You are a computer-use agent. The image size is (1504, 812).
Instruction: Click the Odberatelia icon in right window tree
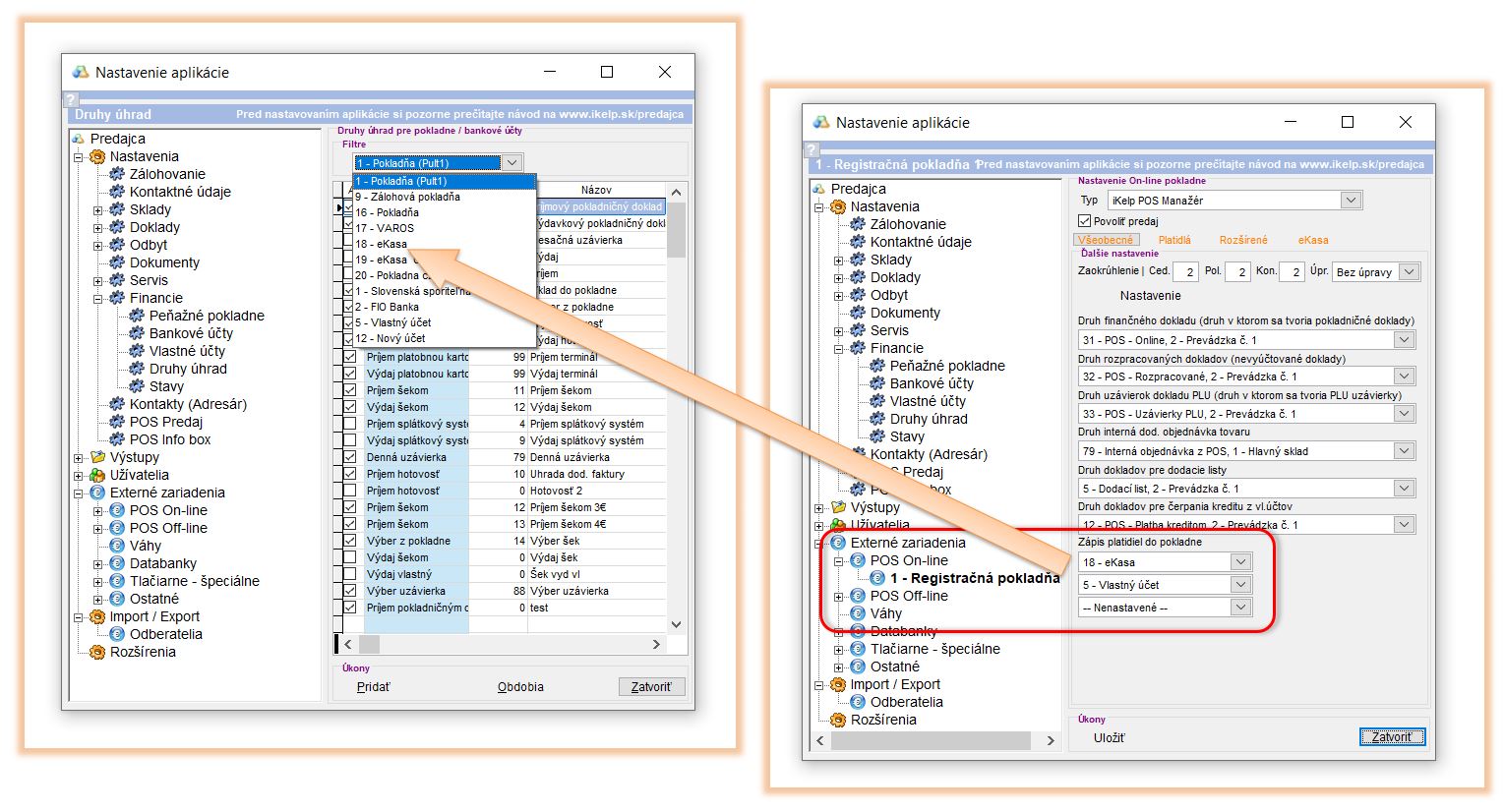(858, 702)
